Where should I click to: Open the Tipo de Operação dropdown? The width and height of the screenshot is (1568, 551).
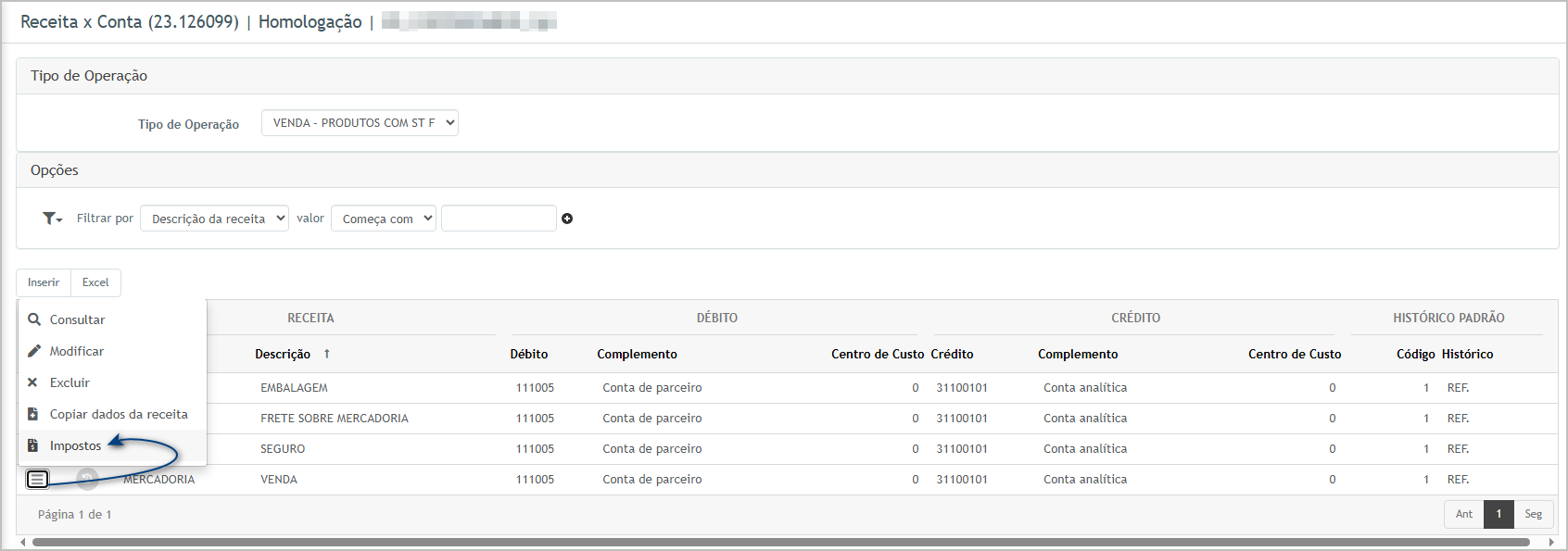(360, 123)
